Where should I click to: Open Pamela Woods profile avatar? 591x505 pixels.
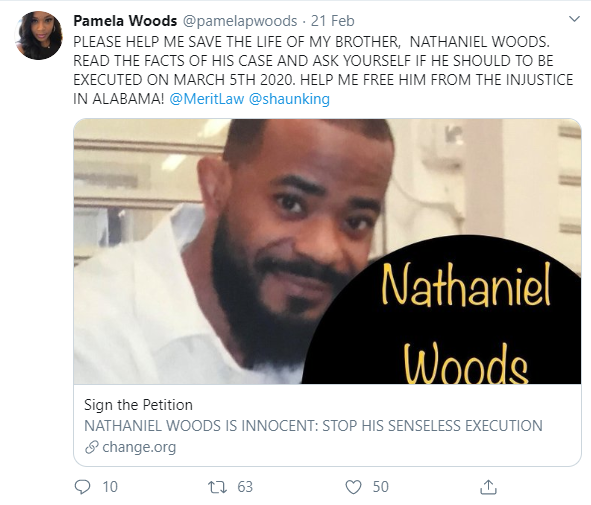(x=38, y=35)
